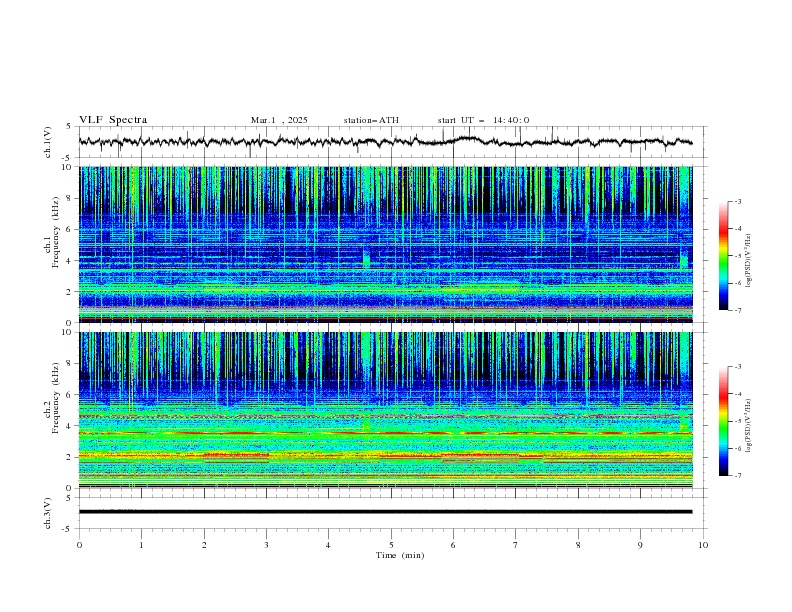Viewport: 792px width, 612px height.
Task: Click the ch.1 spectrogram panel
Action: [x=385, y=244]
